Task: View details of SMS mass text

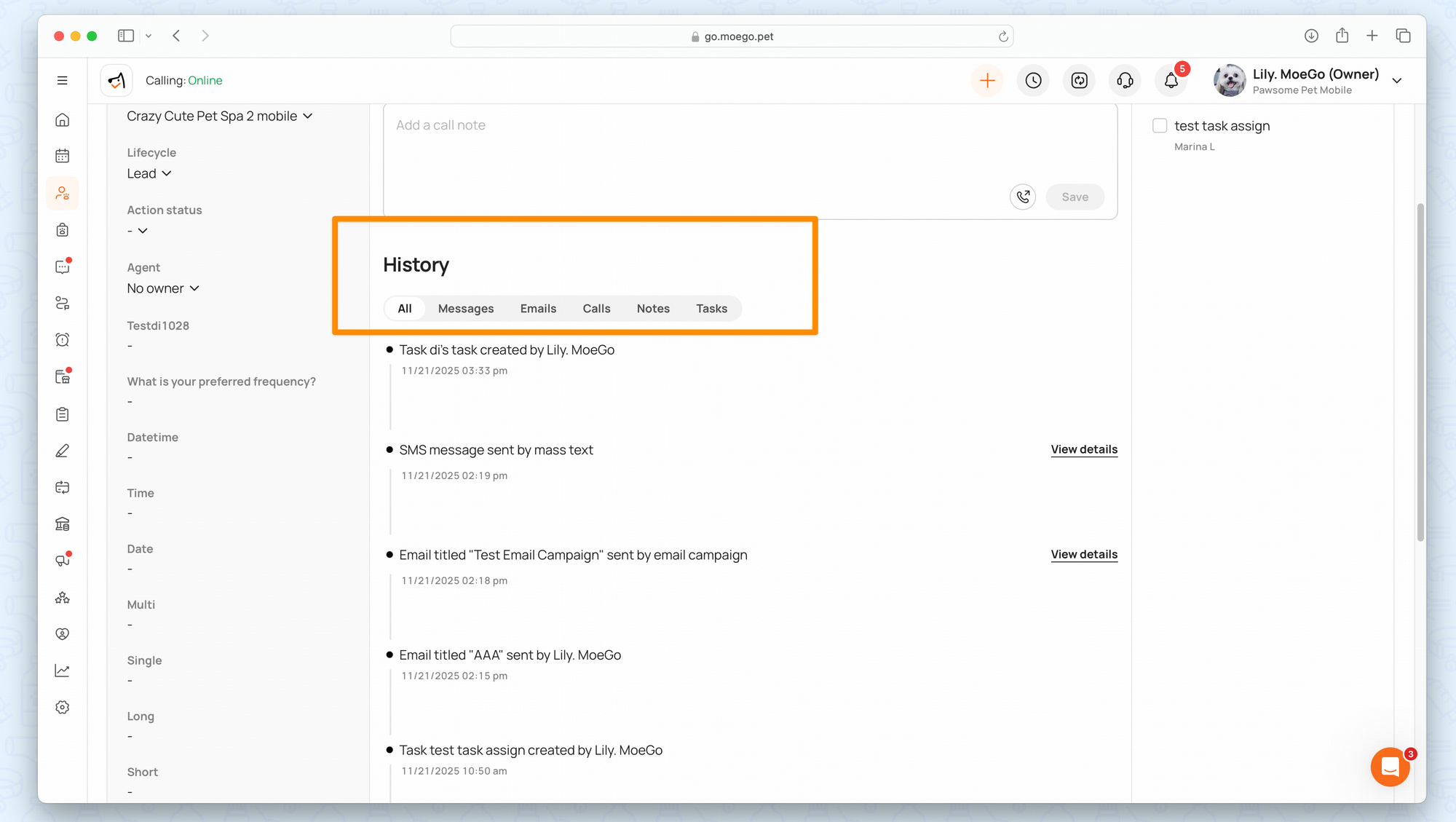Action: pos(1083,449)
